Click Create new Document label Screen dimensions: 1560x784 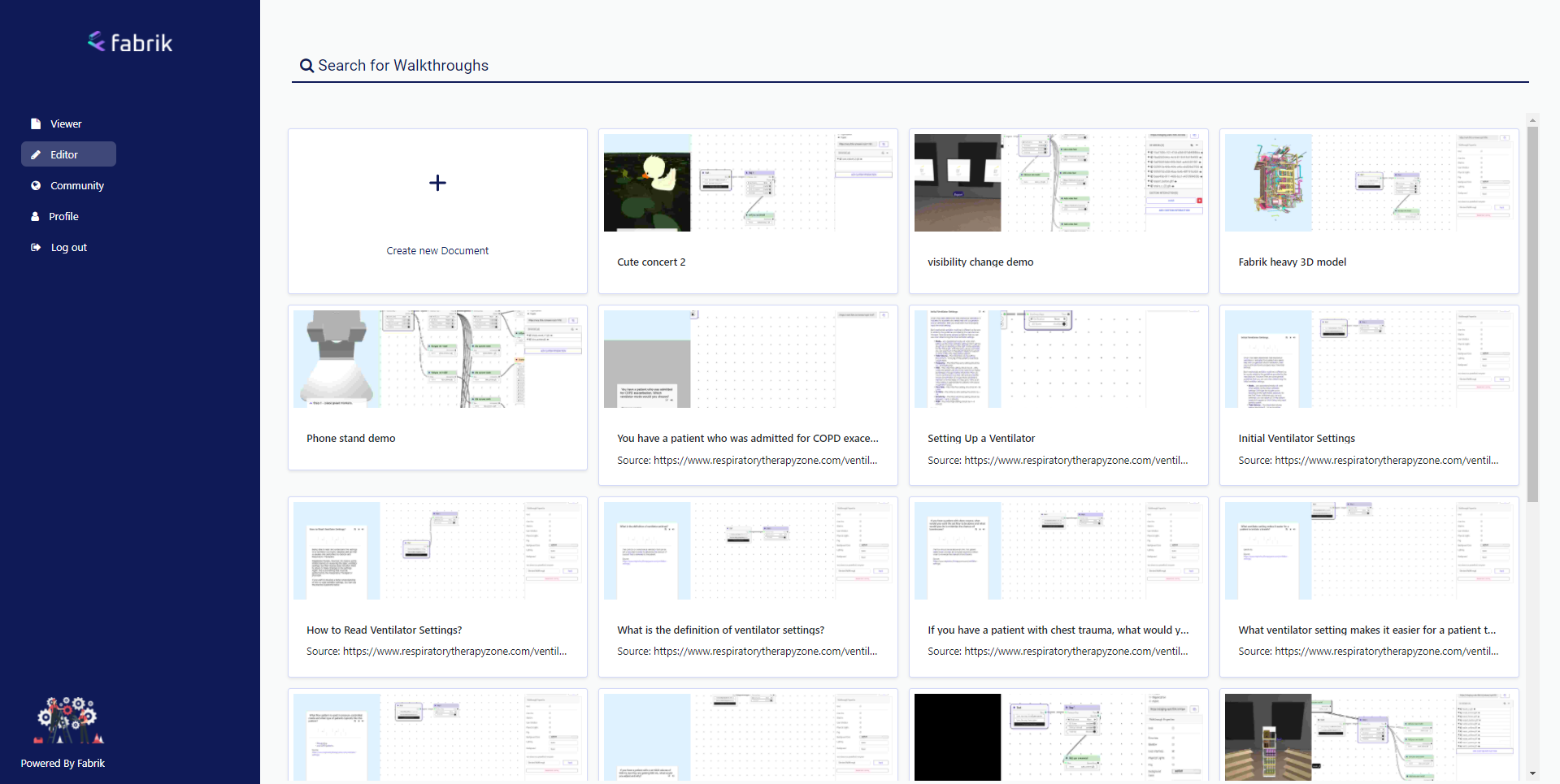click(437, 251)
